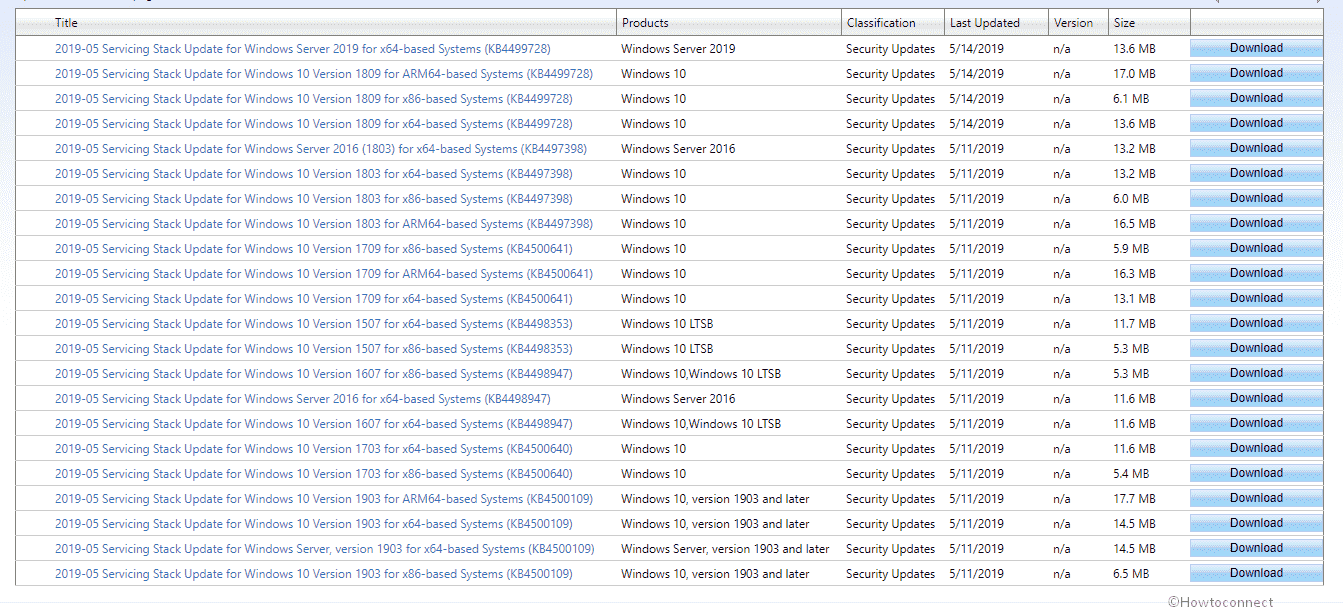Viewport: 1343px width, 611px height.
Task: Select the '16.5 MB' size cell
Action: pyautogui.click(x=1134, y=224)
